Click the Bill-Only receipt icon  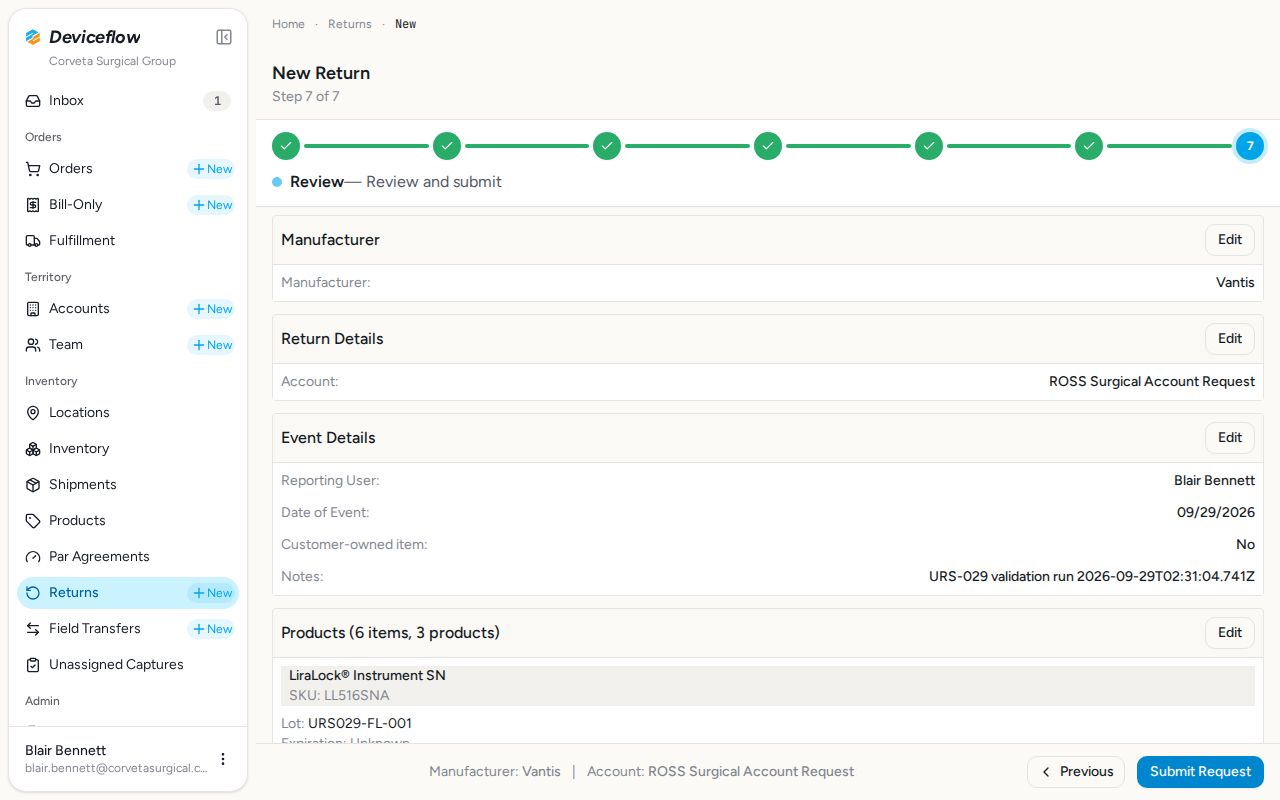tap(33, 205)
